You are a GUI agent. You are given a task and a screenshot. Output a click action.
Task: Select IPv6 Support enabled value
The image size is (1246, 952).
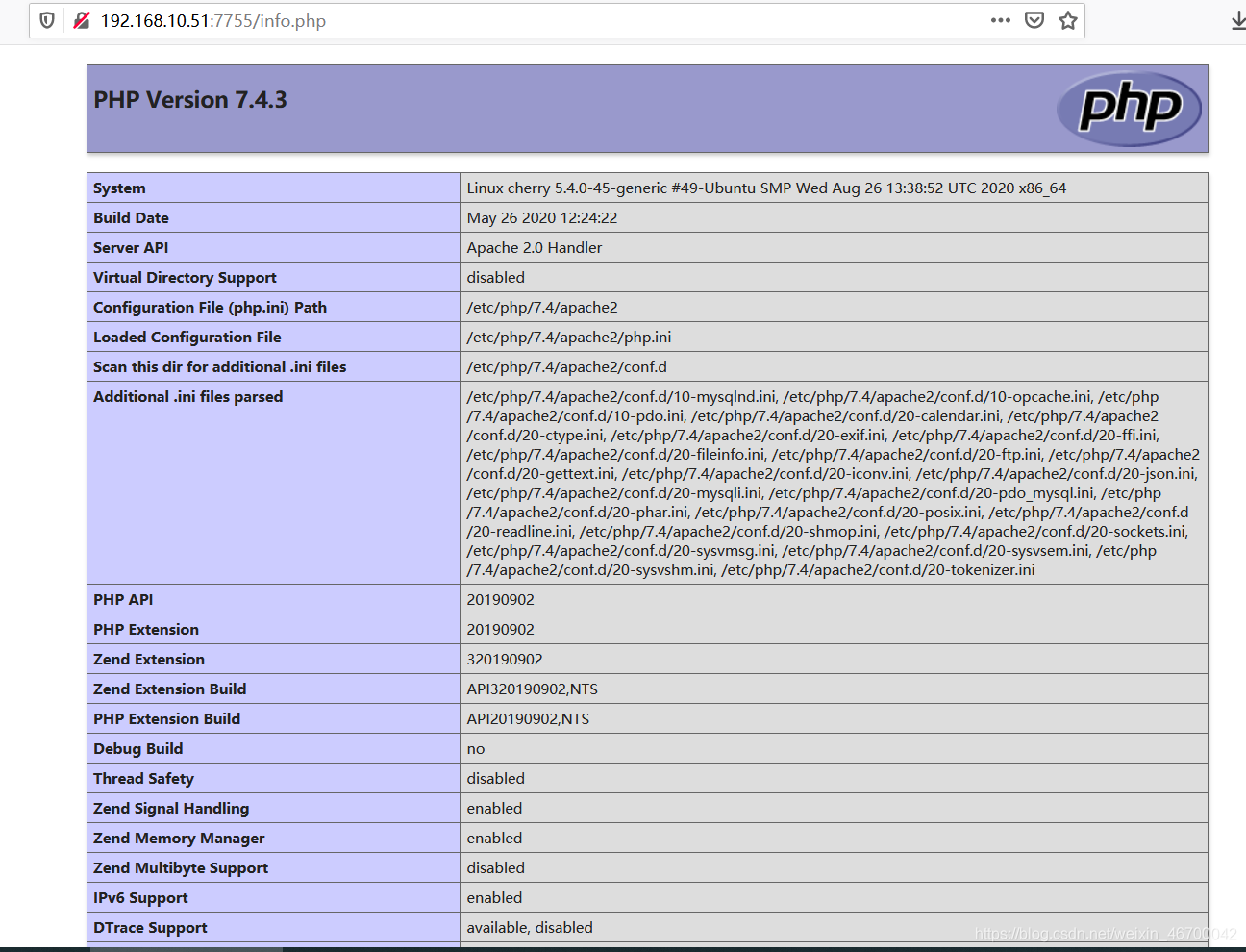click(x=494, y=898)
